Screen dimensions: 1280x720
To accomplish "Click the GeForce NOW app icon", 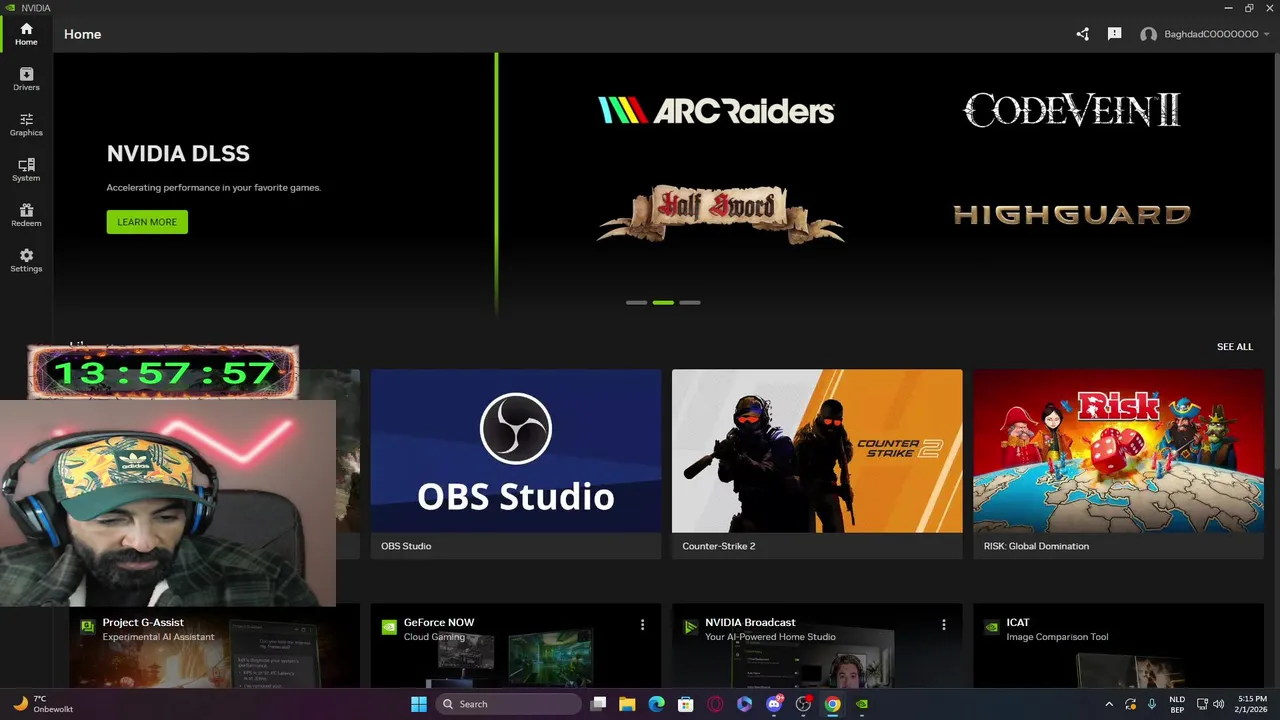I will 389,628.
